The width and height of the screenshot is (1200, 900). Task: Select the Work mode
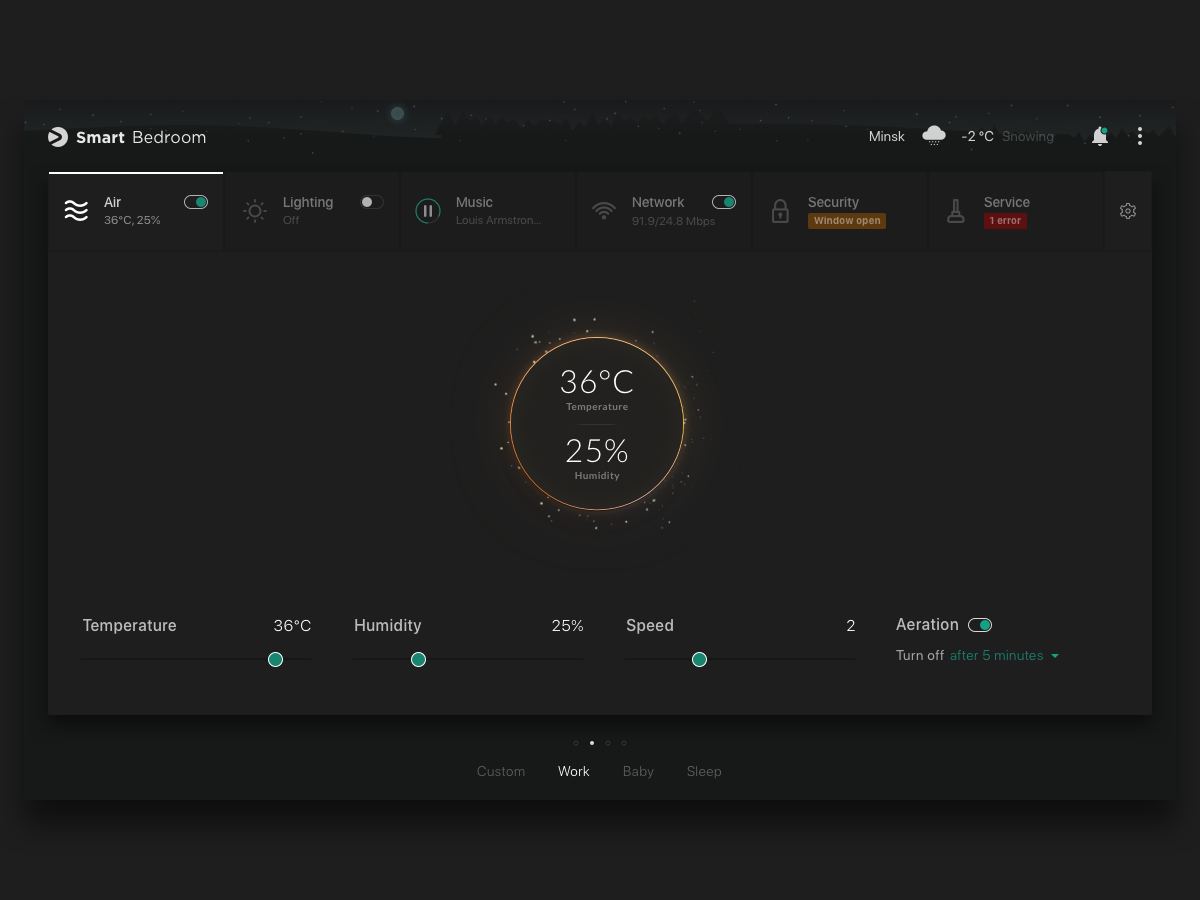pos(574,771)
